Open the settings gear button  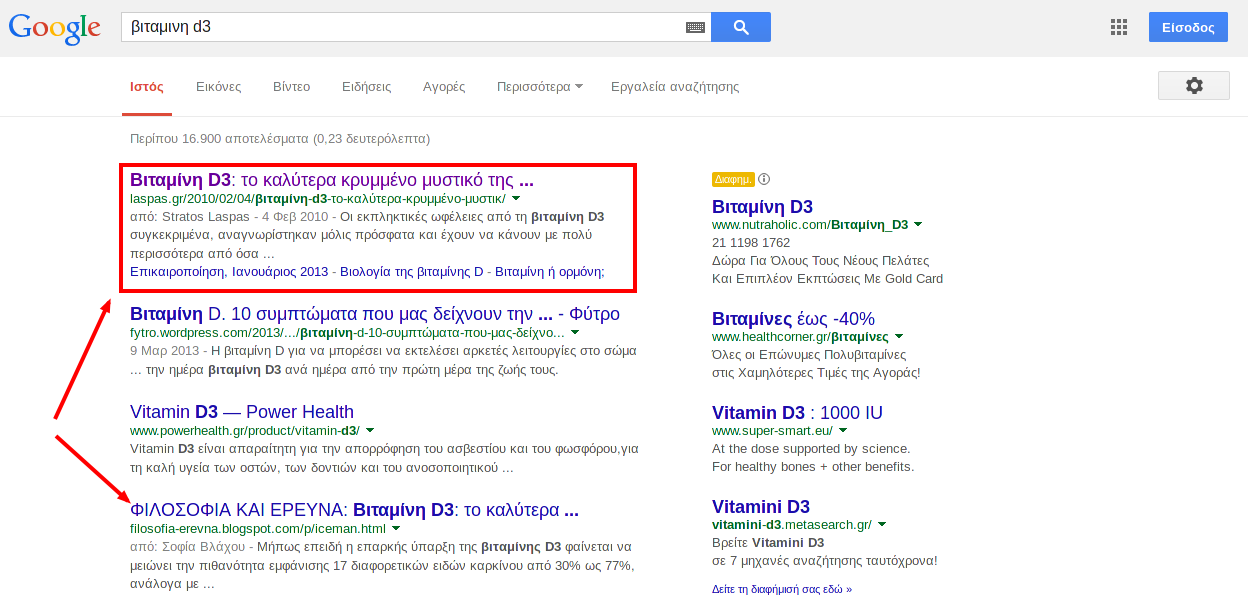1194,86
